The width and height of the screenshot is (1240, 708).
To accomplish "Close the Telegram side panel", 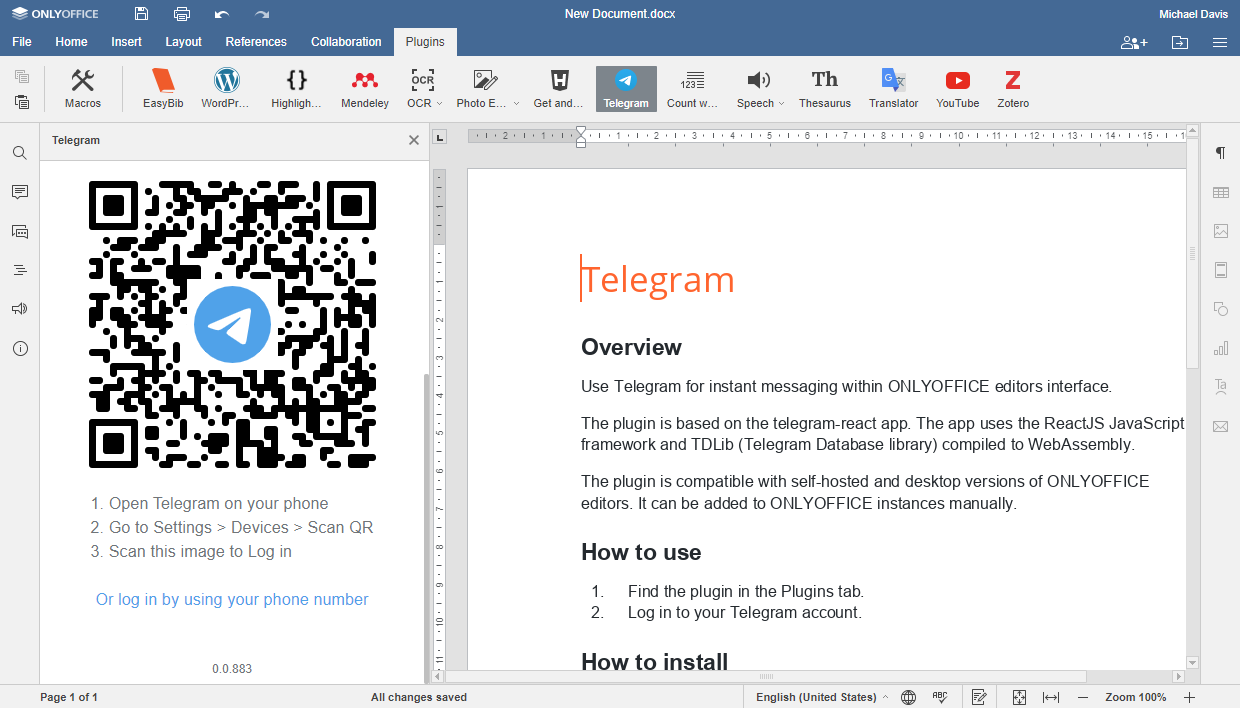I will click(414, 141).
